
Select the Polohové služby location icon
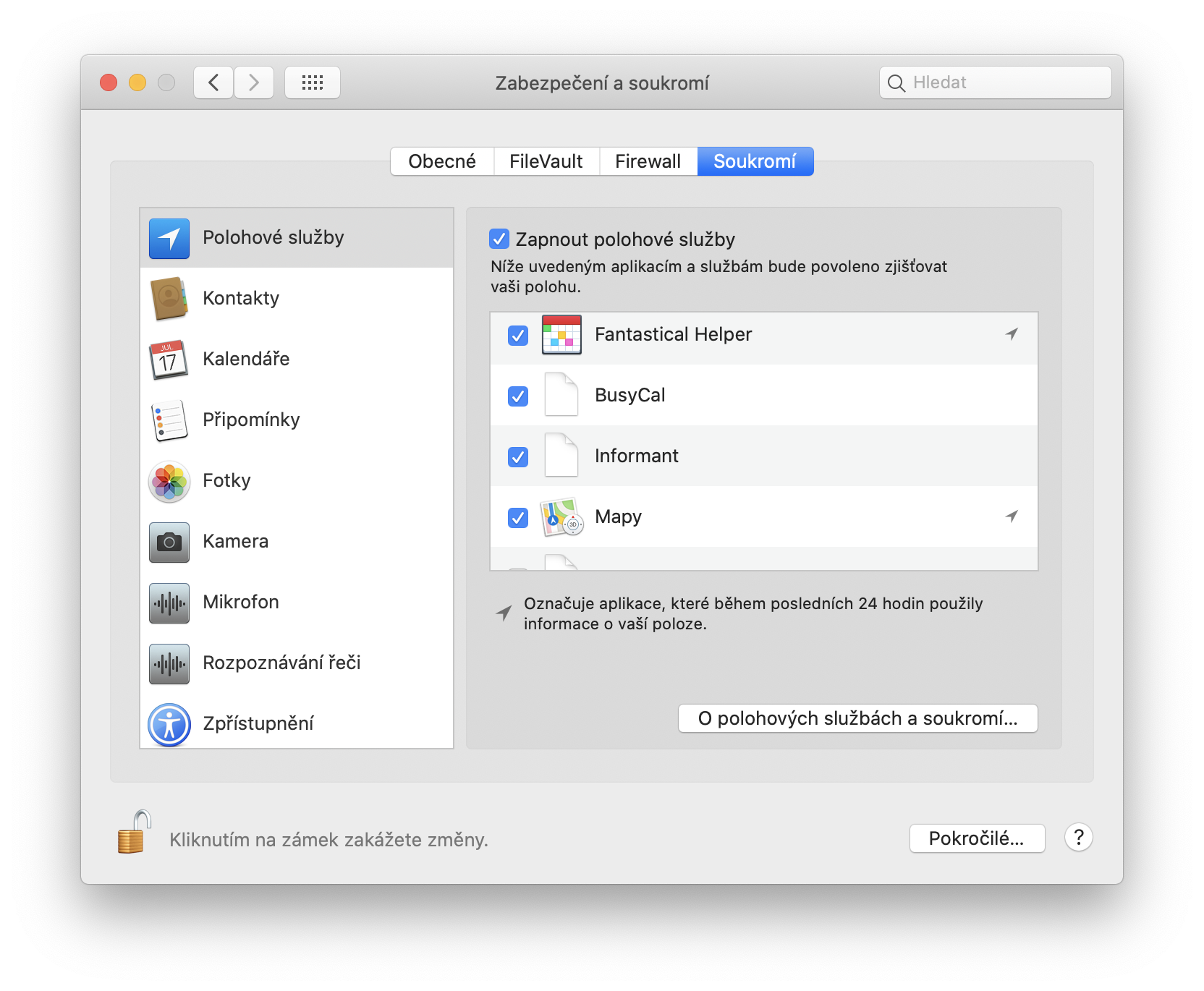[x=169, y=238]
